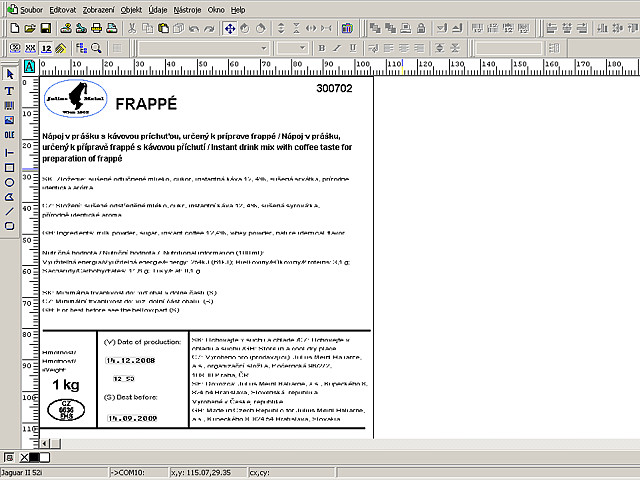The image size is (640, 480).
Task: Click the lock object icon
Action: (x=421, y=28)
